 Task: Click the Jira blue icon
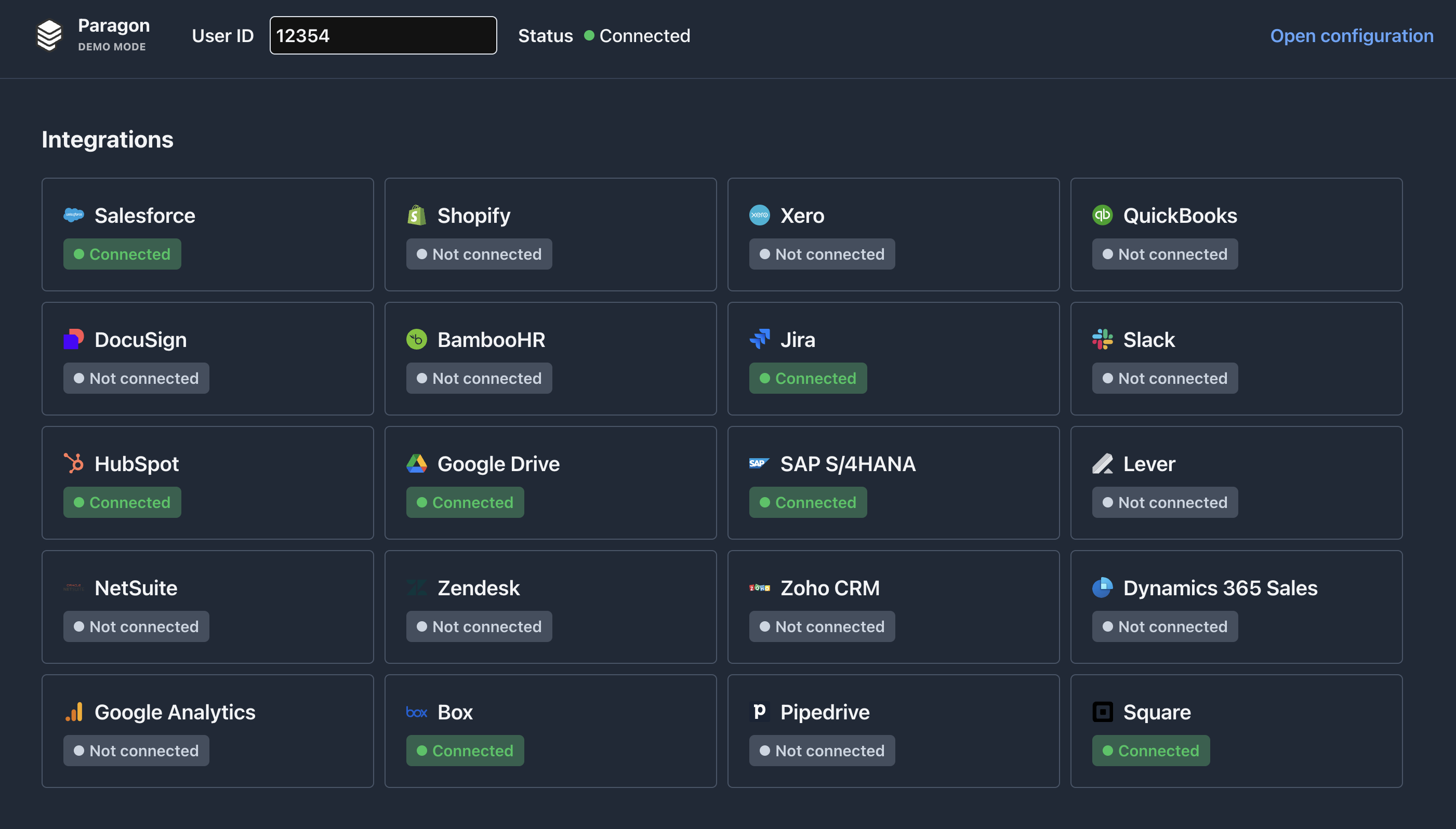point(760,339)
